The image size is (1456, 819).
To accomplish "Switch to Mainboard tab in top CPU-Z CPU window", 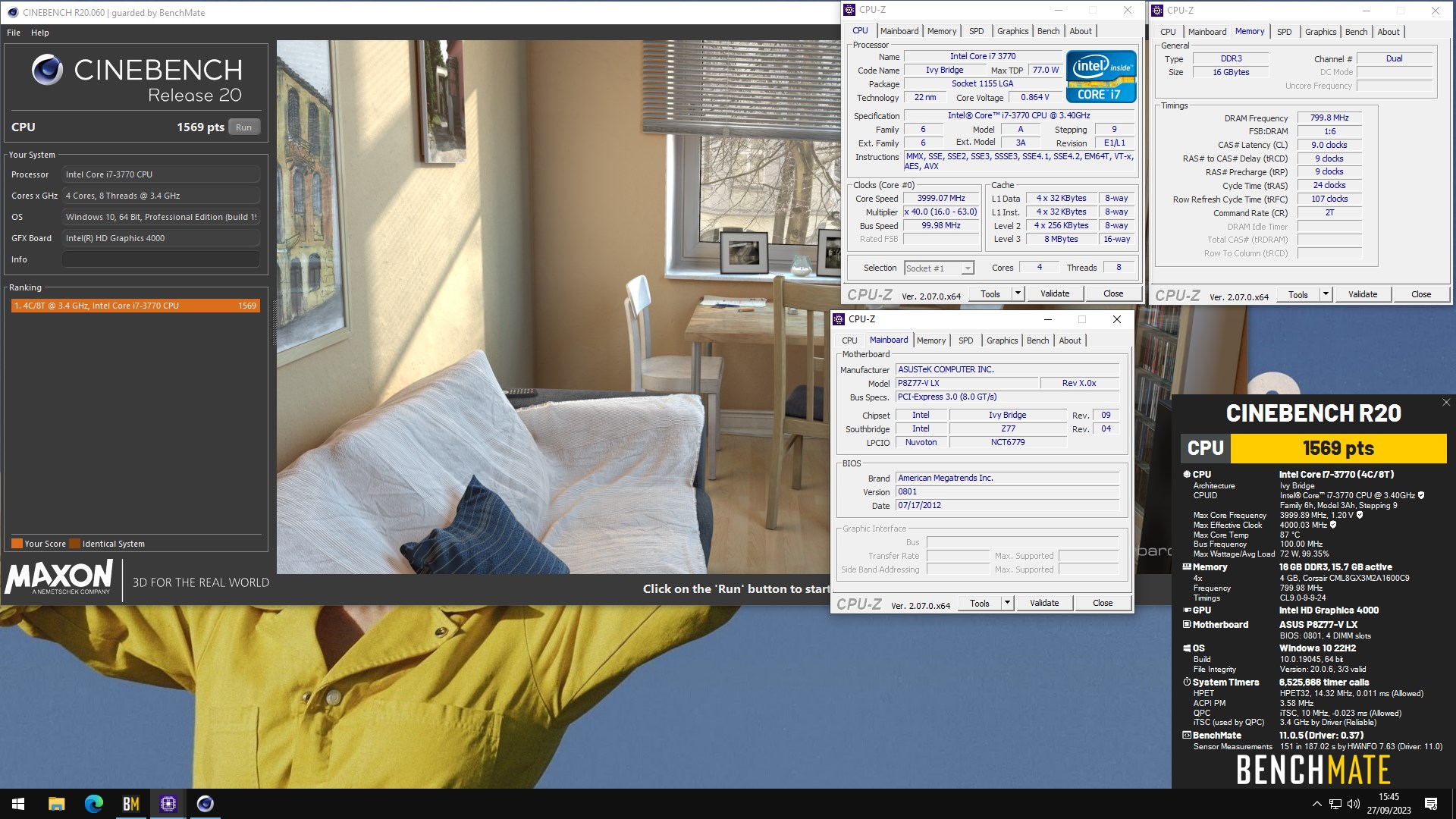I will pyautogui.click(x=899, y=31).
